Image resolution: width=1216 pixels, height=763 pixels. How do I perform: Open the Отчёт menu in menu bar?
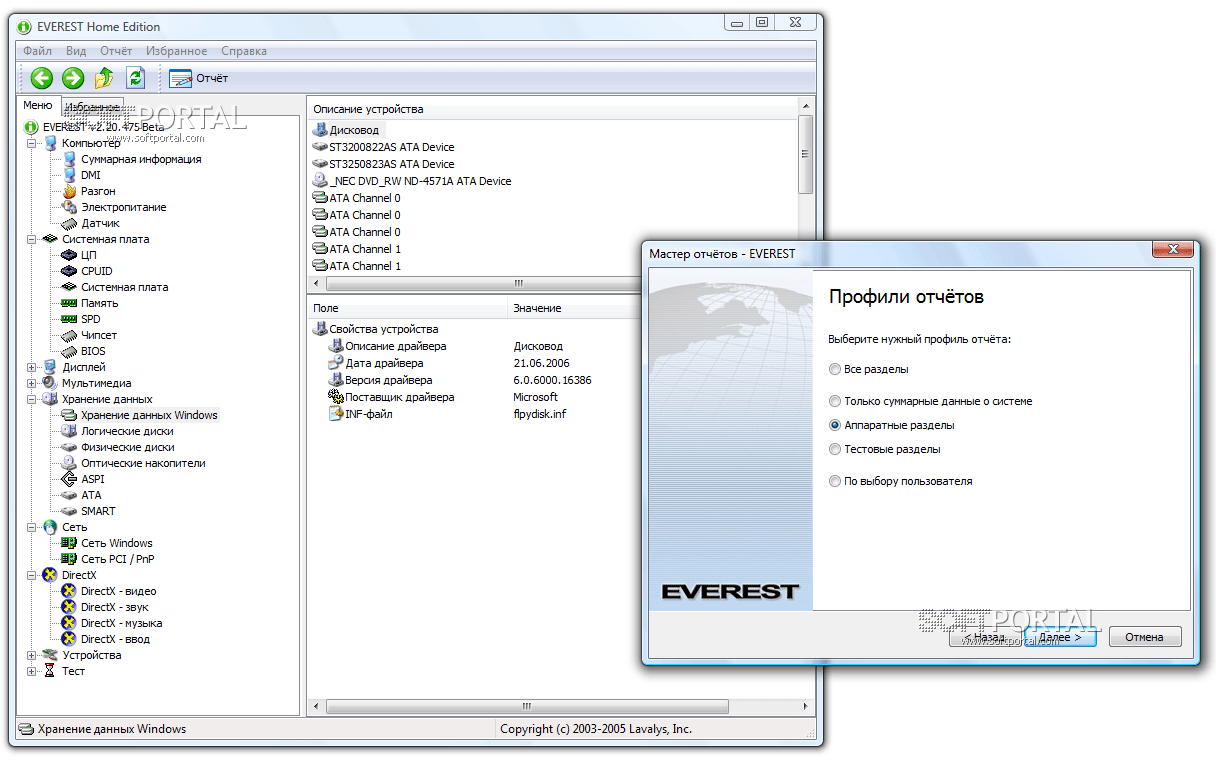pyautogui.click(x=116, y=51)
